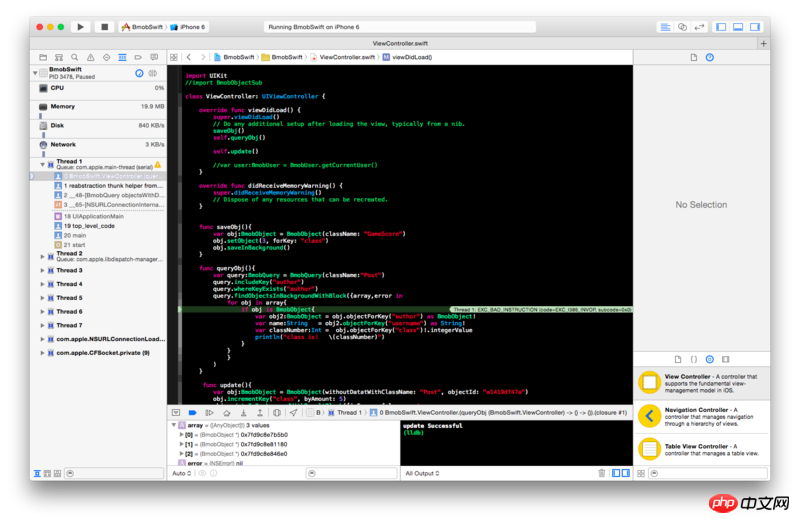Go back in editor history
Viewport: 800px width, 523px height.
pyautogui.click(x=189, y=58)
